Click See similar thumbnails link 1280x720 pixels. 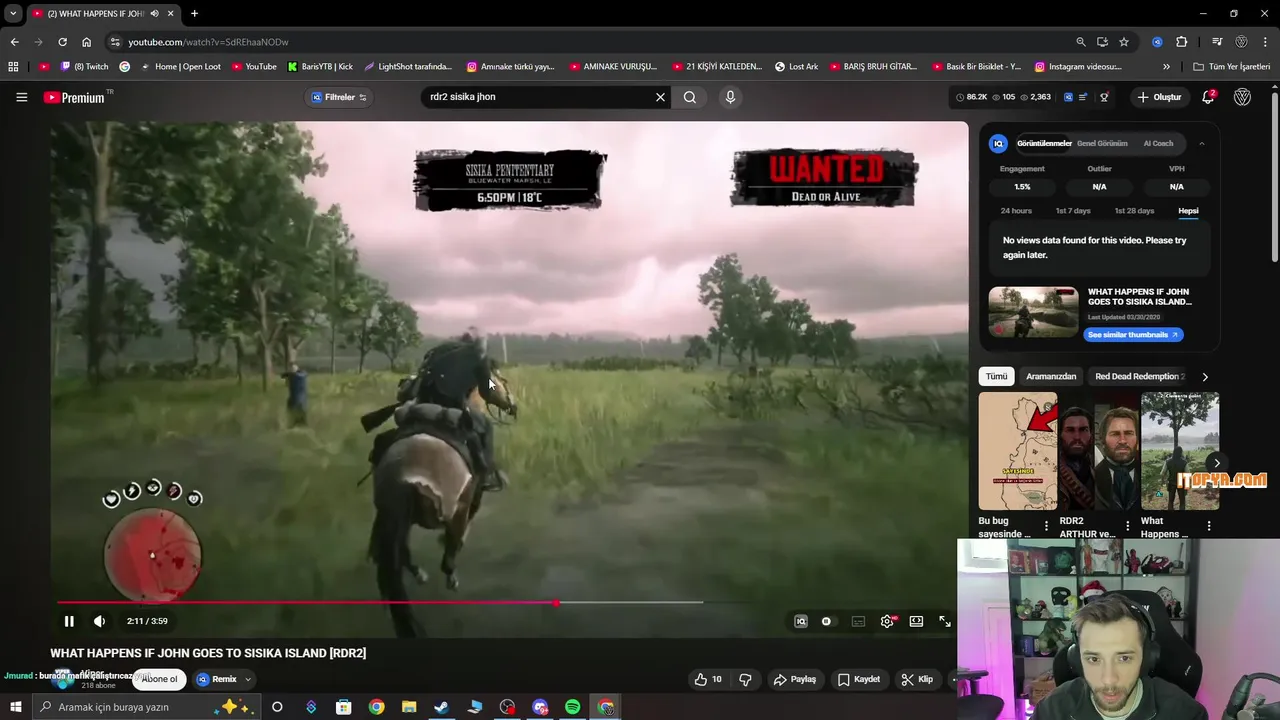[x=1133, y=335]
